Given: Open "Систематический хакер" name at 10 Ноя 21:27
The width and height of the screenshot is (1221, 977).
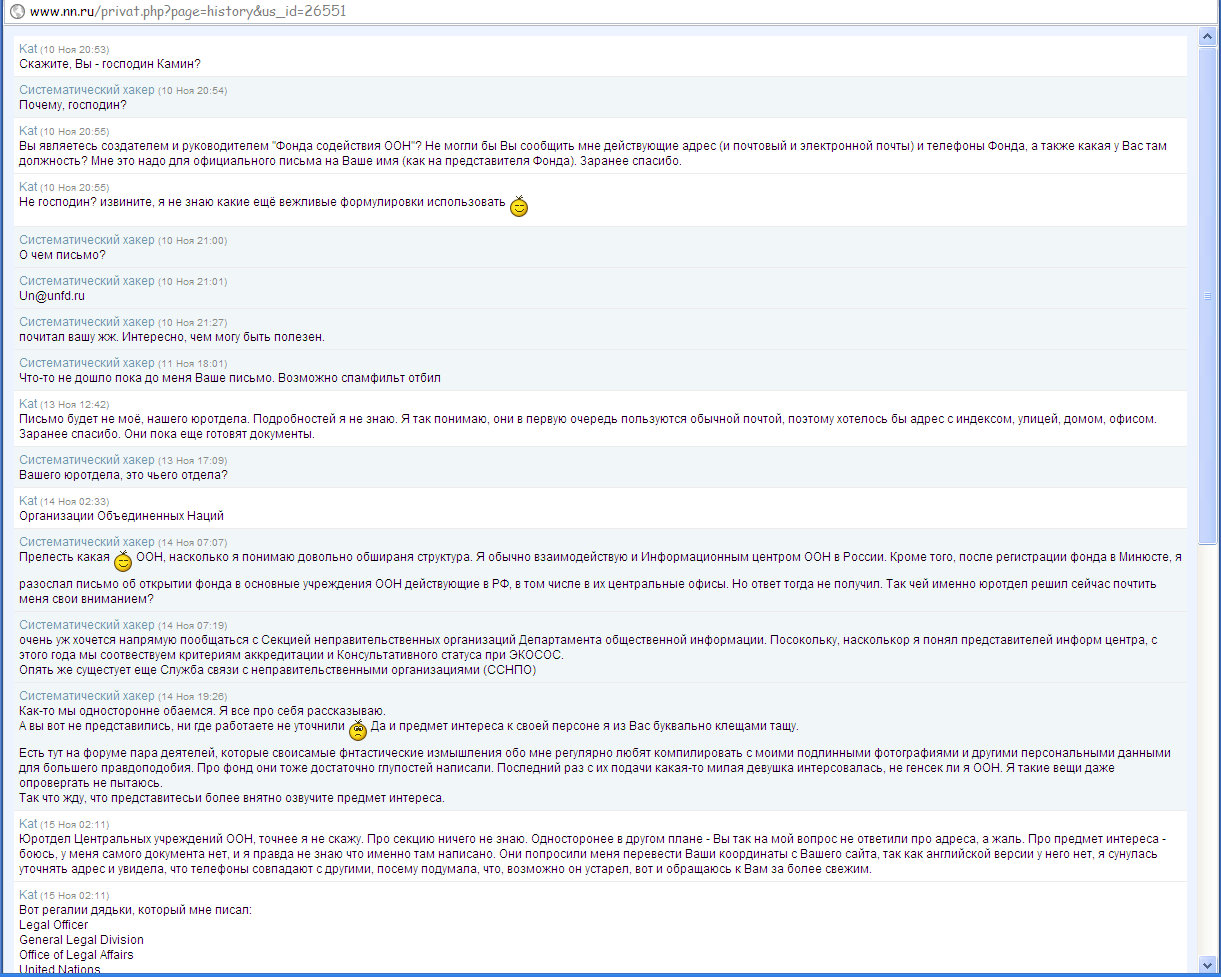Looking at the screenshot, I should pos(87,322).
